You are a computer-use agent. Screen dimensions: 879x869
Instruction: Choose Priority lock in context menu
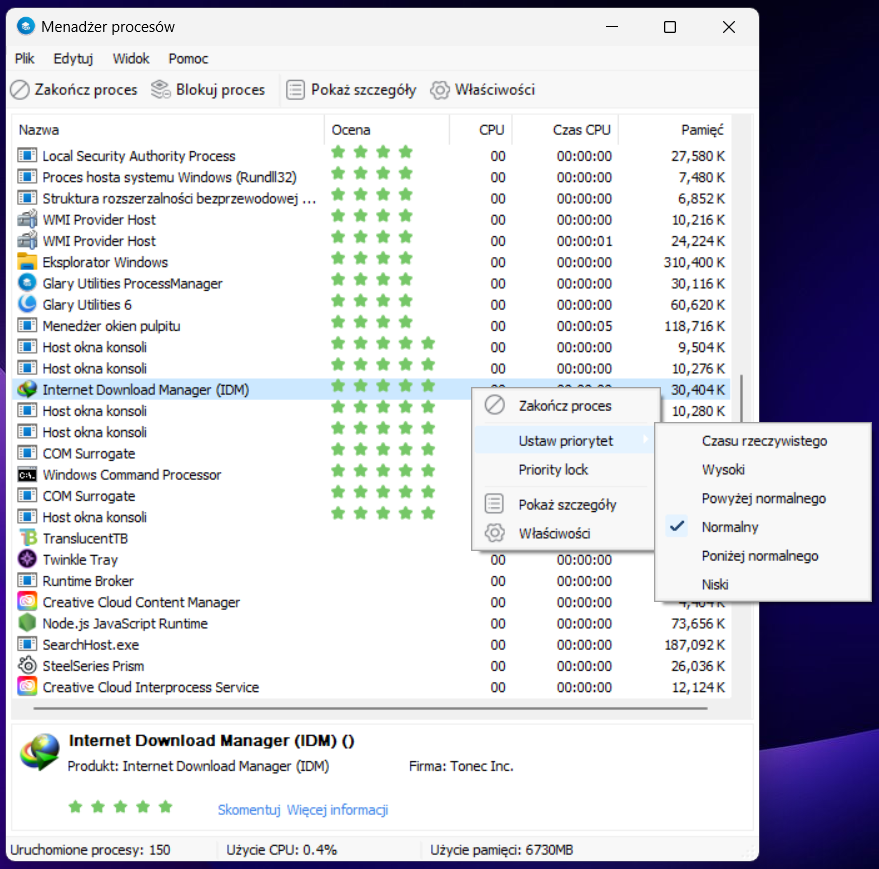(553, 470)
